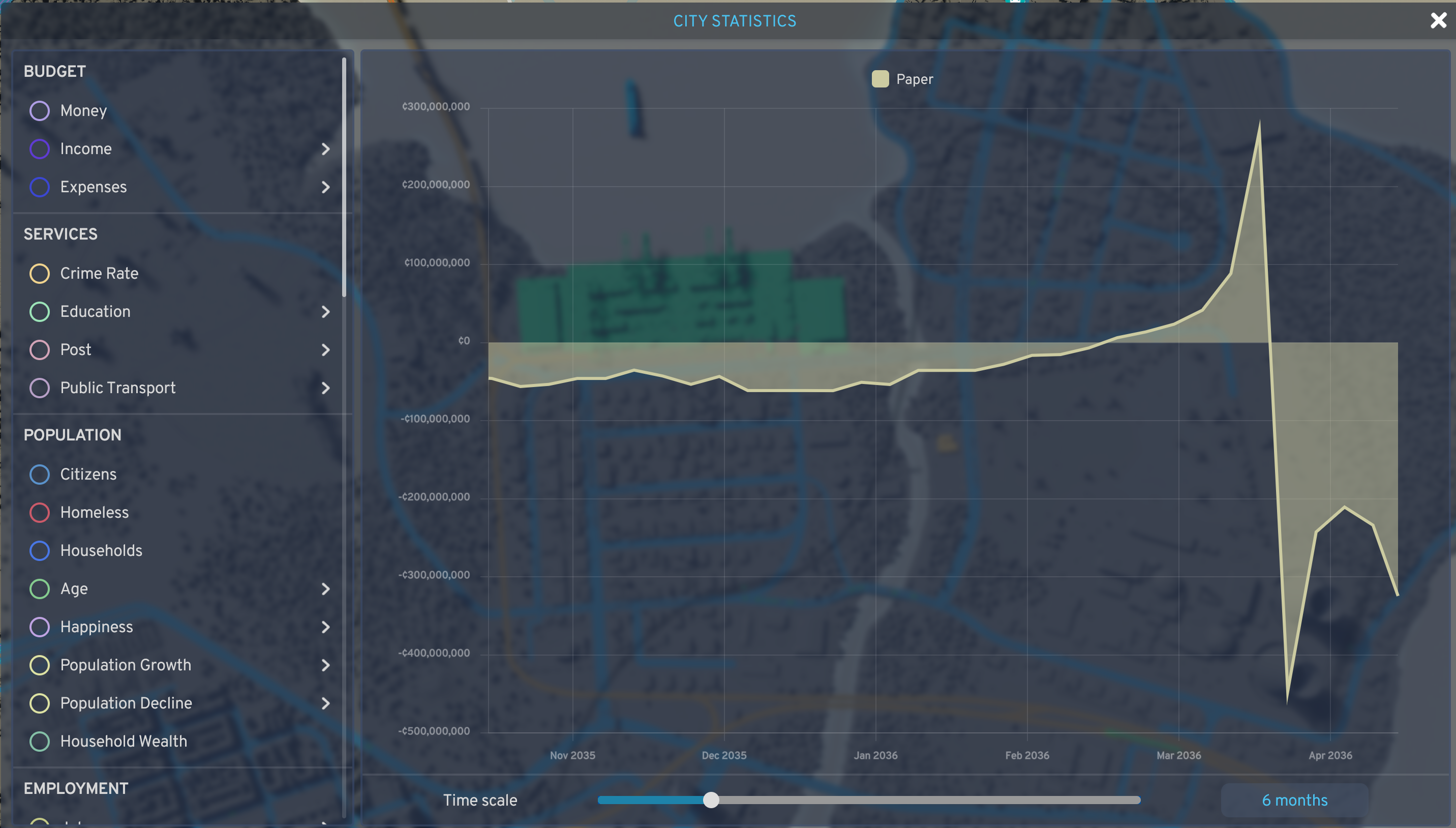
Task: Toggle the Expenses statistic circle
Action: coord(39,187)
